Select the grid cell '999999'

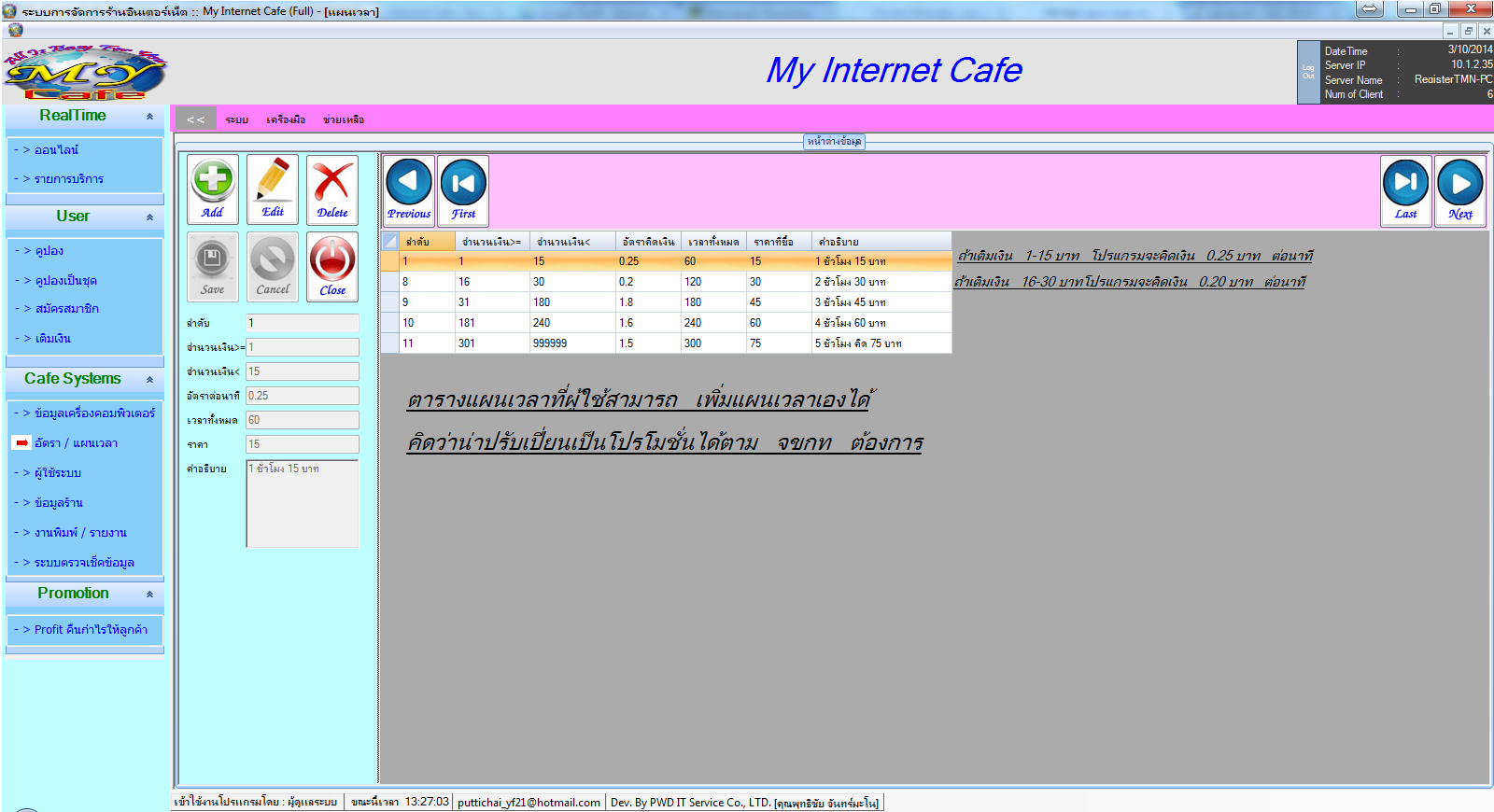572,343
